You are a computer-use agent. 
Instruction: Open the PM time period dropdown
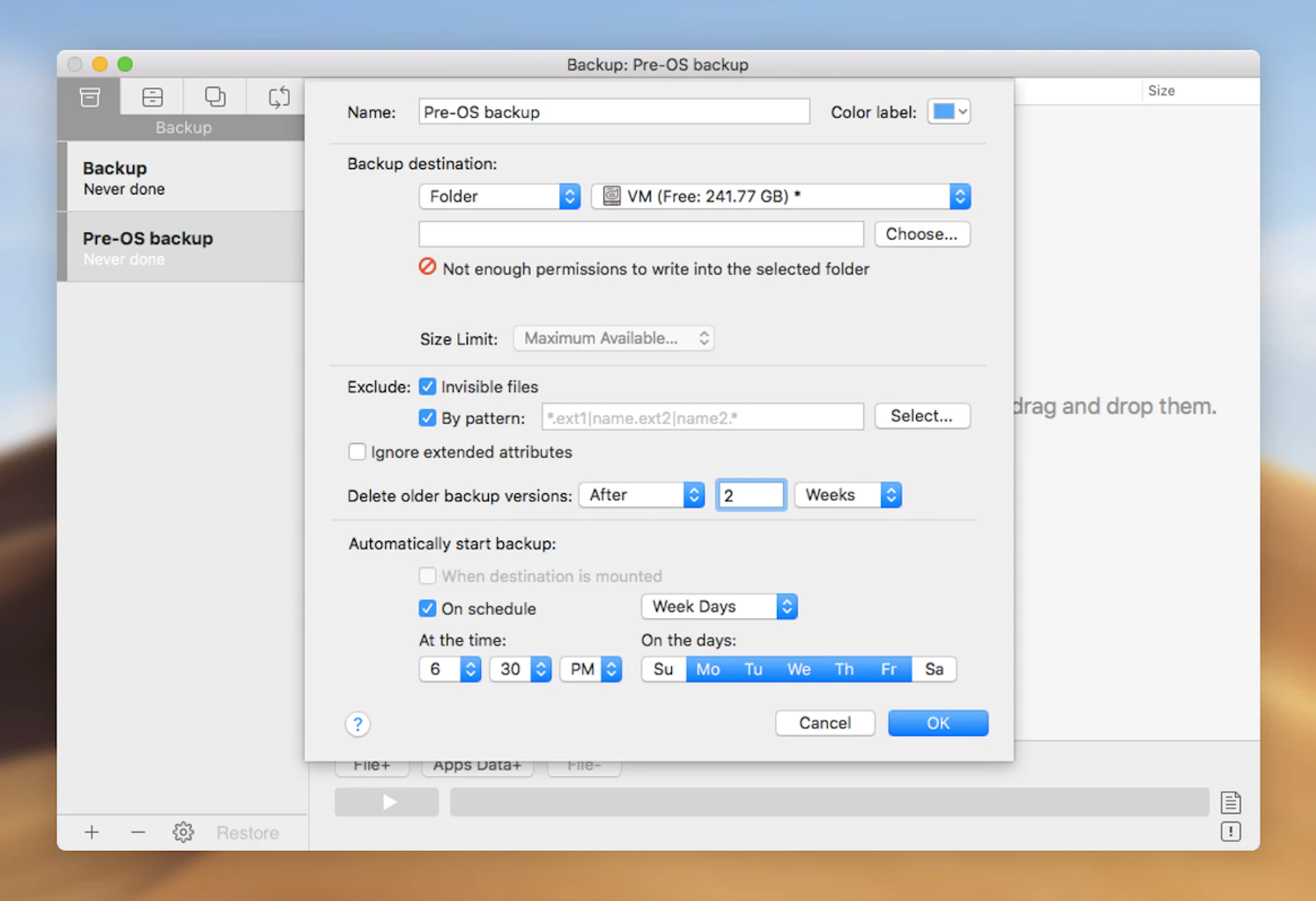(591, 669)
